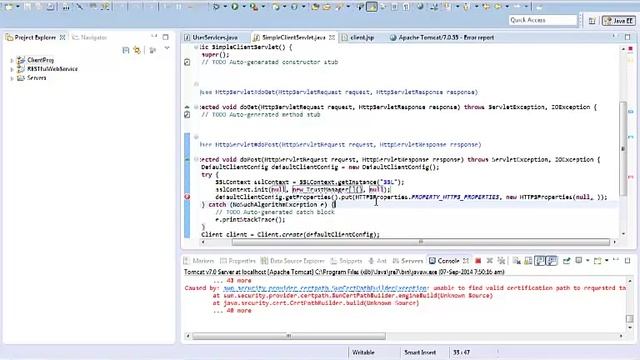640x360 pixels.
Task: Open the Open Console dropdown arrow
Action: 607,261
